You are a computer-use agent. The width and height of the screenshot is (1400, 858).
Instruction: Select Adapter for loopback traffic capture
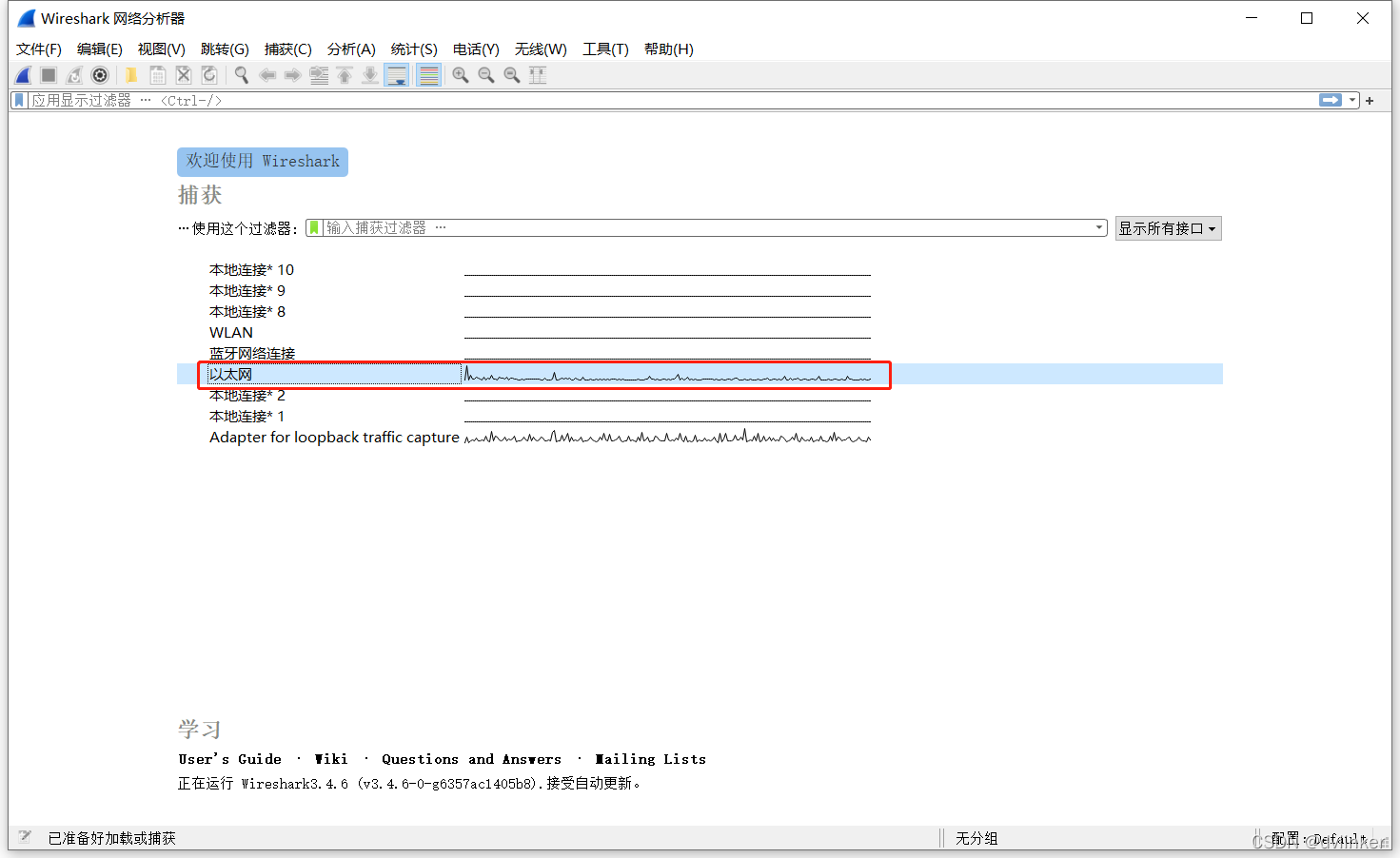point(334,438)
